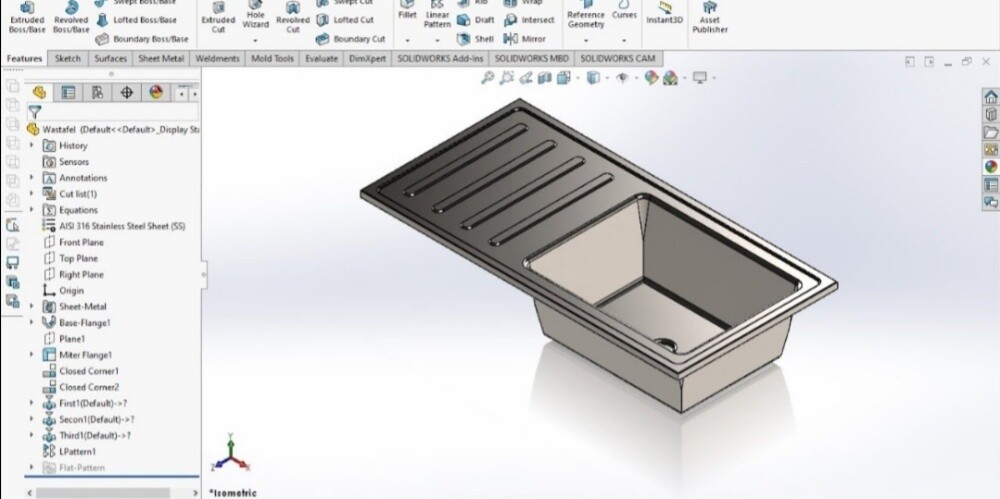Go to the Evaluate tab
The height and width of the screenshot is (499, 1000).
tap(321, 59)
